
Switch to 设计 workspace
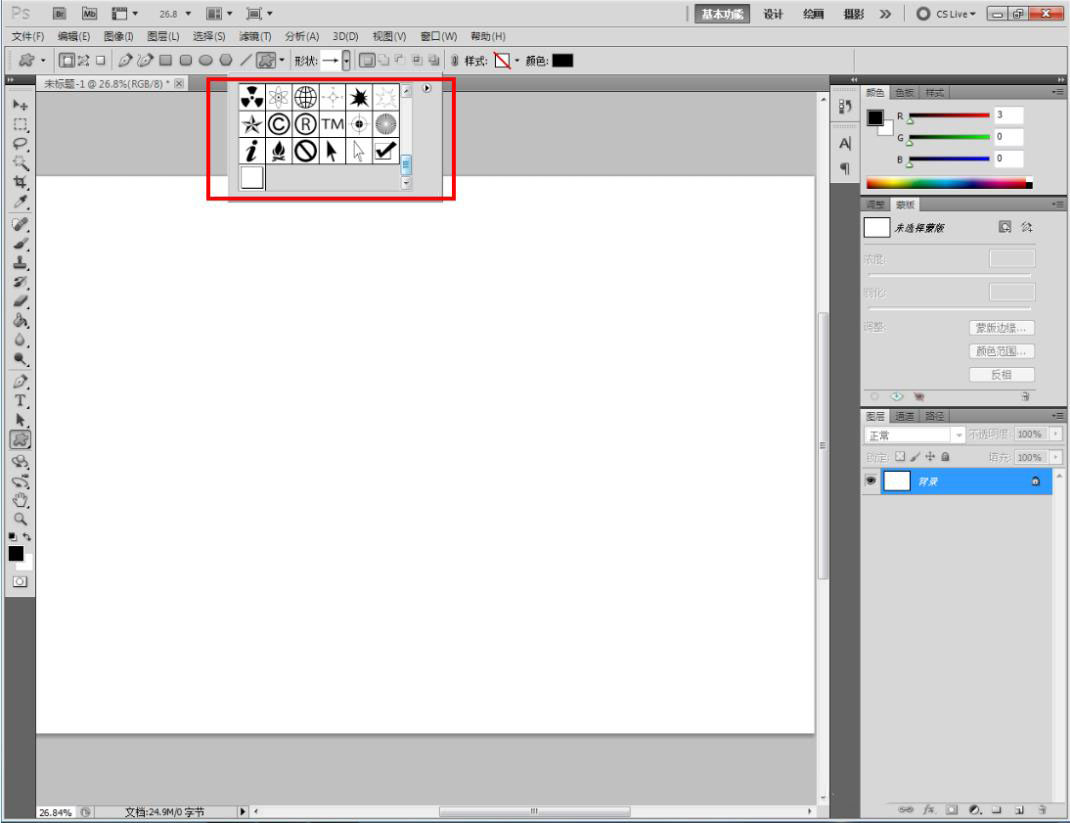pyautogui.click(x=772, y=14)
